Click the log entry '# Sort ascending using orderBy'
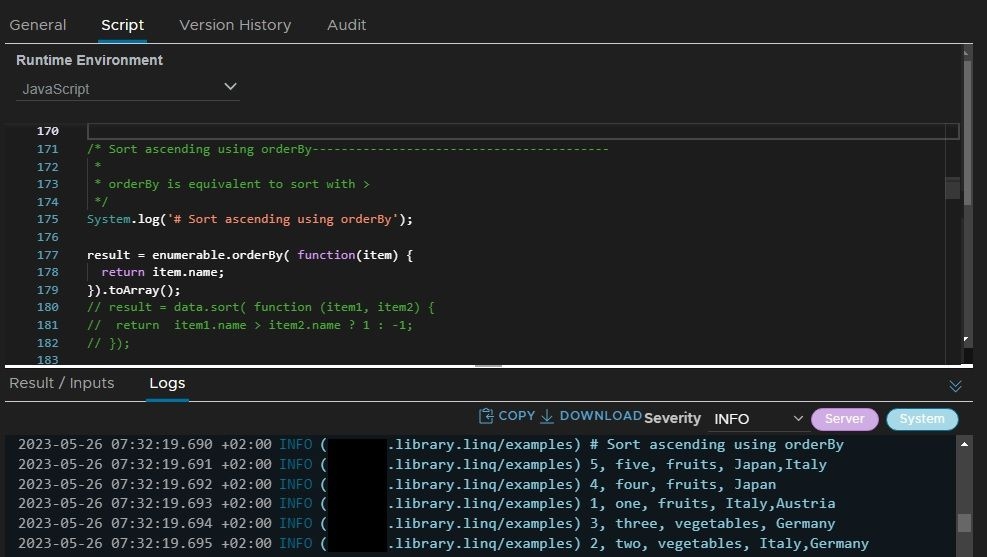Screen dimensions: 987x557 [716, 444]
